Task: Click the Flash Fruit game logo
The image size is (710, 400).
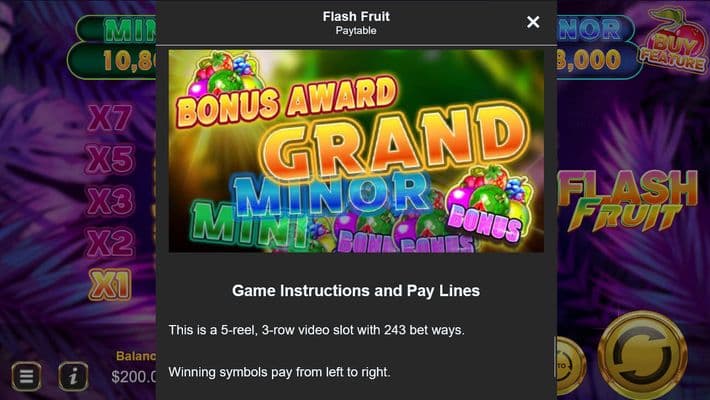Action: point(631,200)
